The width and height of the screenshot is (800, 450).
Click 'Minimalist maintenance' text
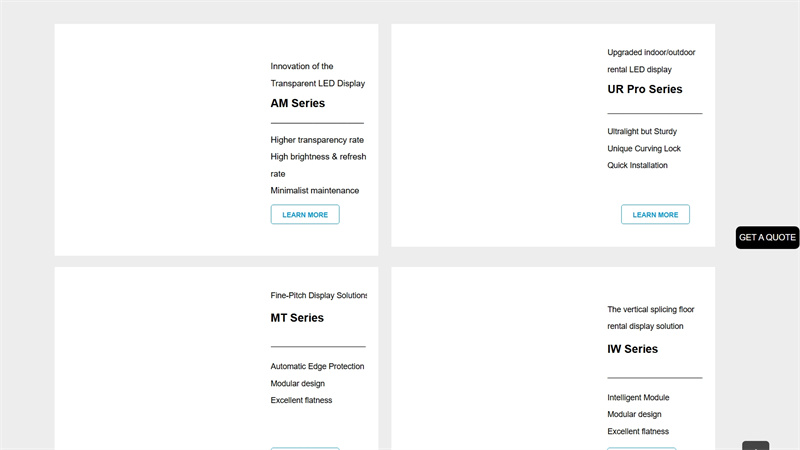pyautogui.click(x=314, y=190)
